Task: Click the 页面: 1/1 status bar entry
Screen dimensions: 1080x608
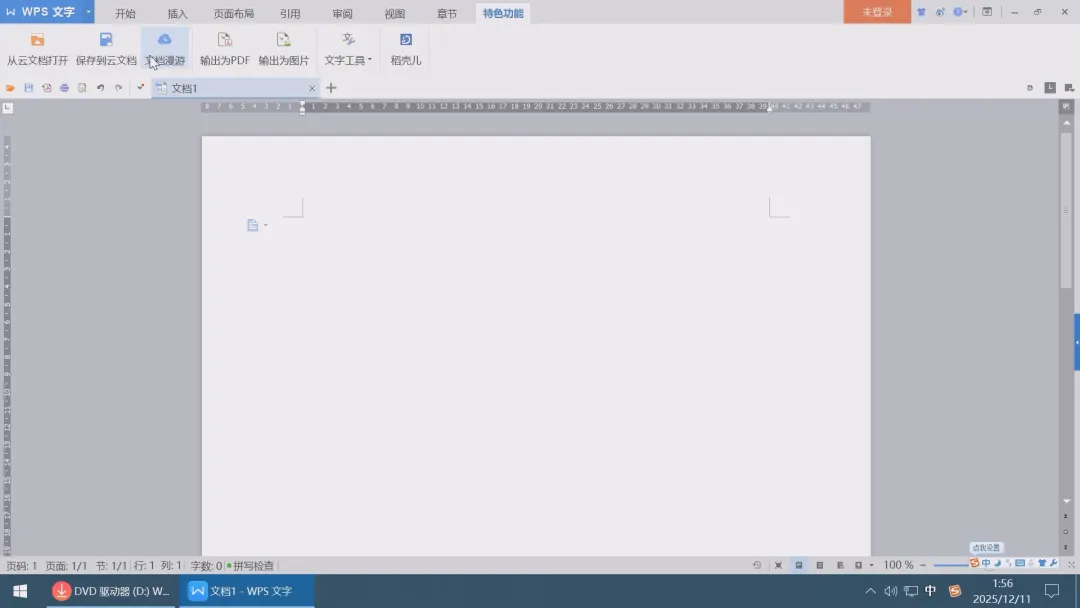Action: point(66,566)
